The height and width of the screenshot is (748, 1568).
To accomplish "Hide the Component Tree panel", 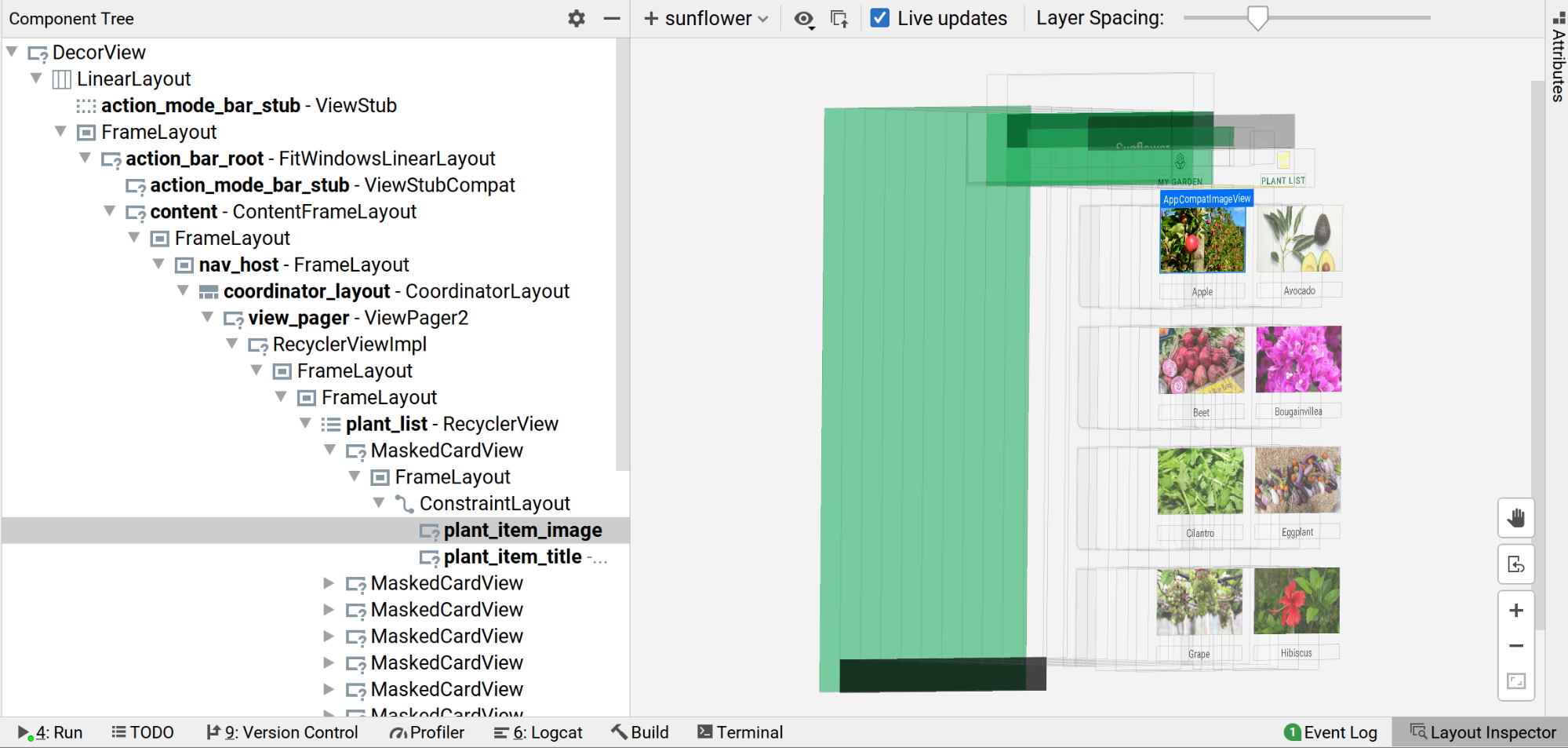I will (612, 18).
